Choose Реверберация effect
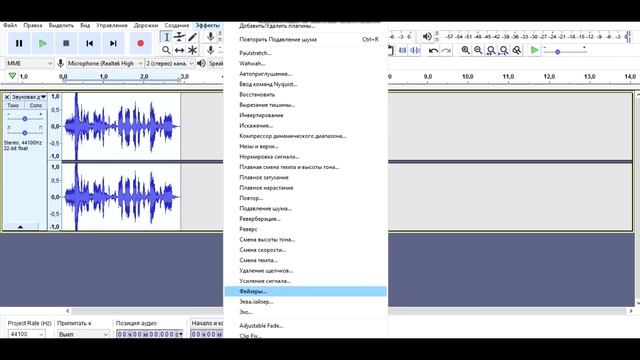 (305, 219)
